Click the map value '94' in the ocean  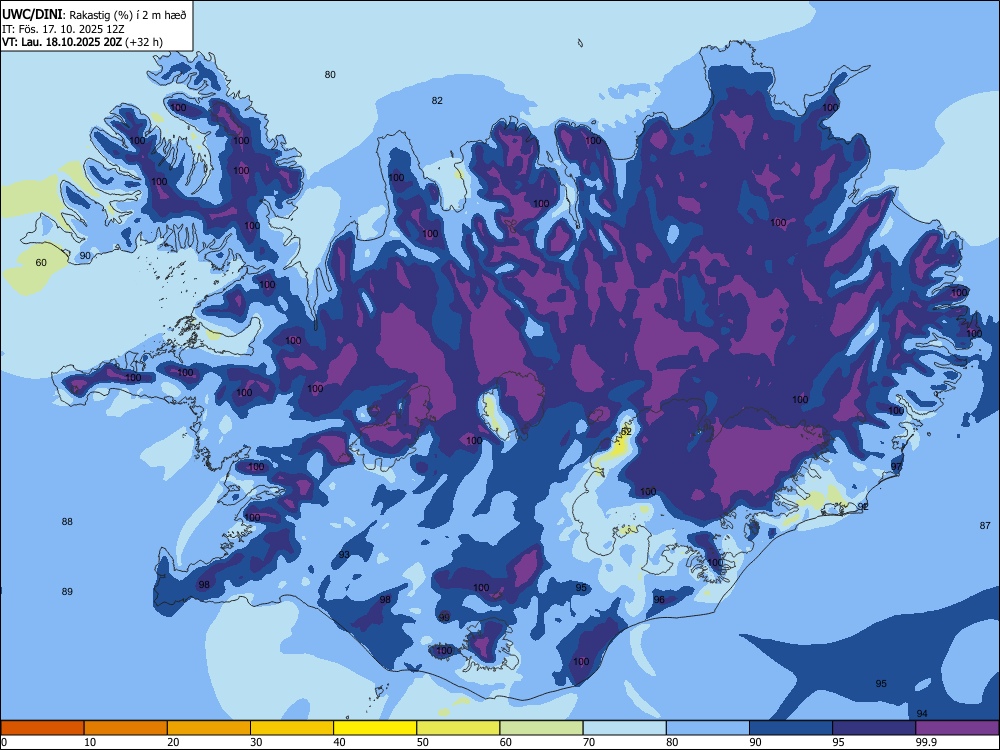click(922, 714)
